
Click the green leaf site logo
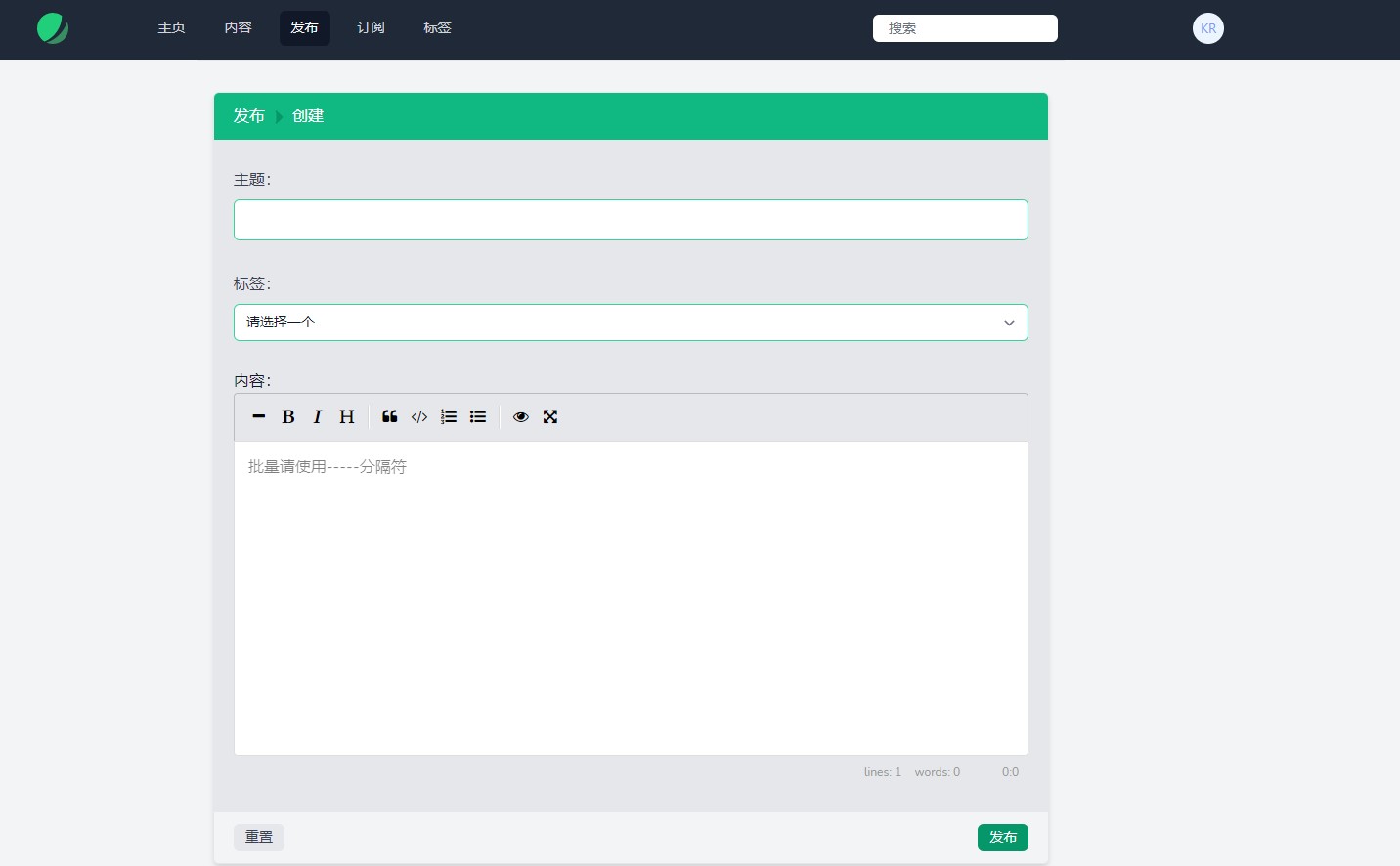click(x=53, y=28)
